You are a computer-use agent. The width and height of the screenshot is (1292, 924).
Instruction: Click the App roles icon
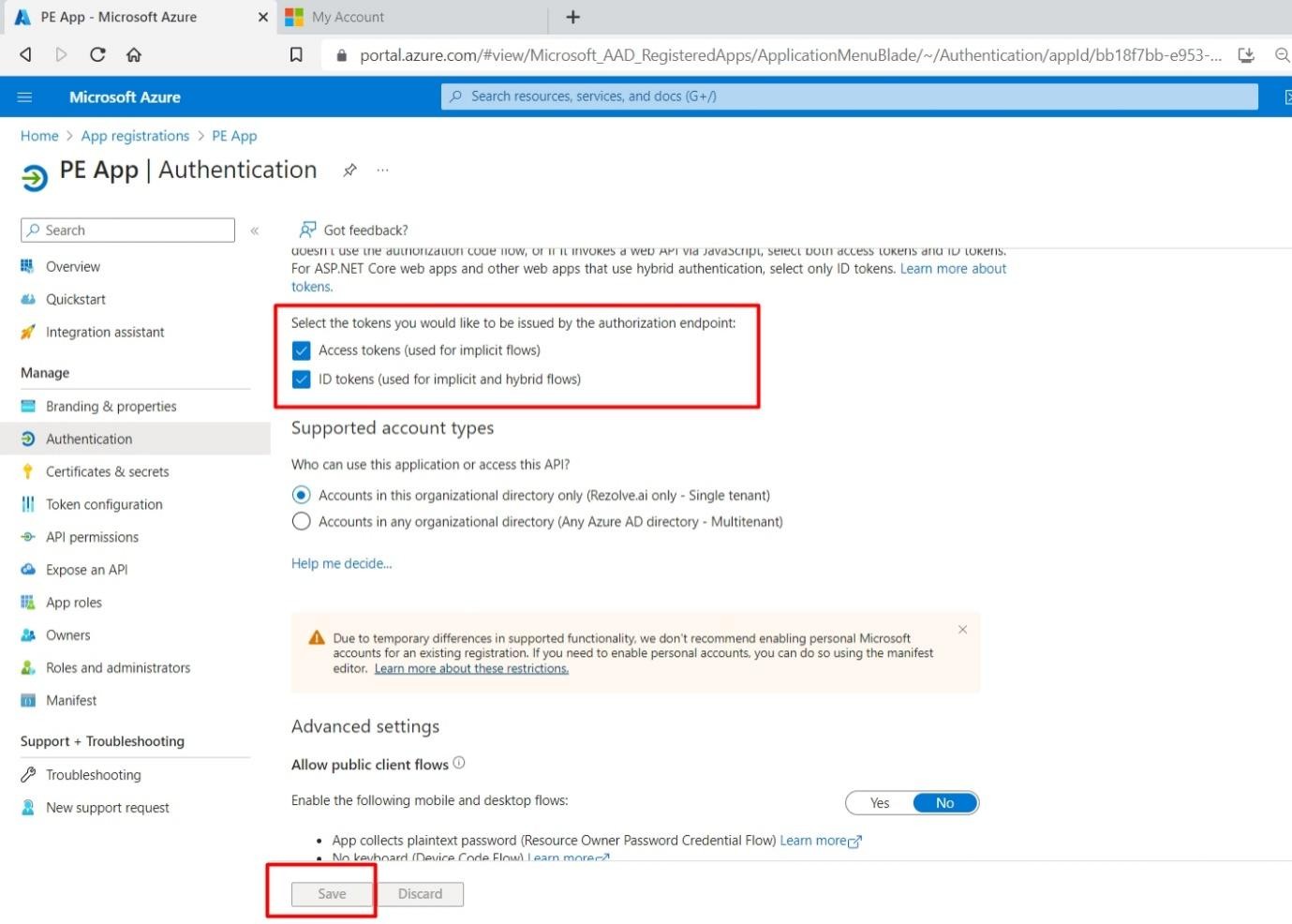click(x=28, y=603)
